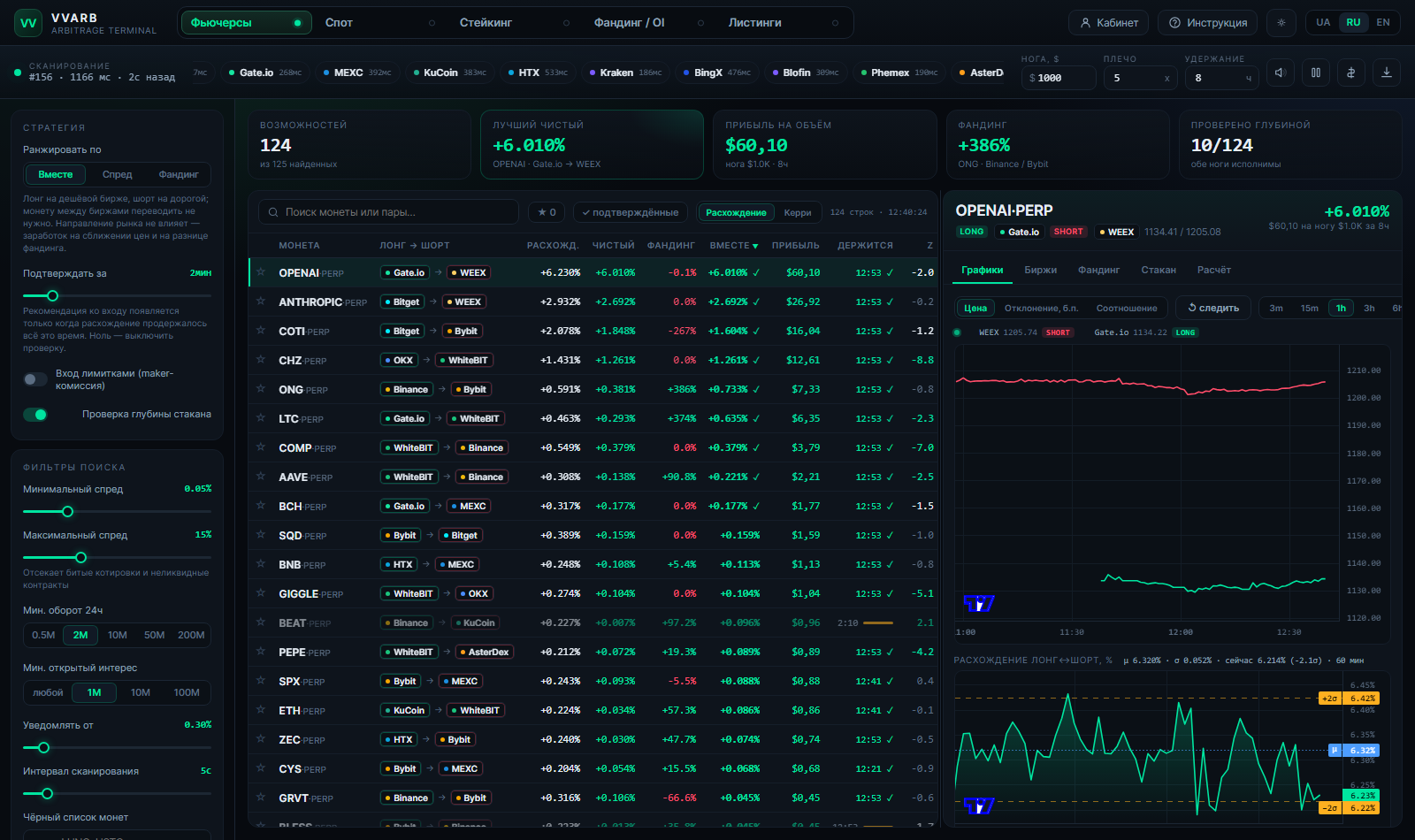The image size is (1415, 840).
Task: Toggle the подтверждённые confirmed-only filter
Action: [x=630, y=212]
